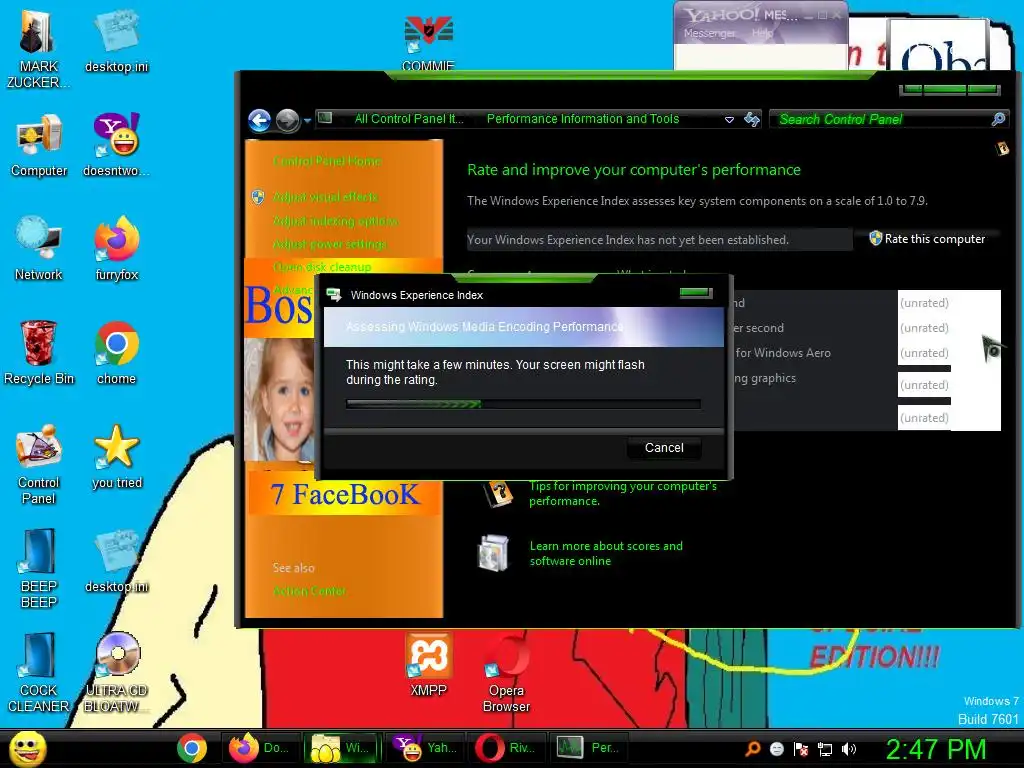Image resolution: width=1024 pixels, height=768 pixels.
Task: Open the recent pages dropdown arrow
Action: [x=307, y=121]
